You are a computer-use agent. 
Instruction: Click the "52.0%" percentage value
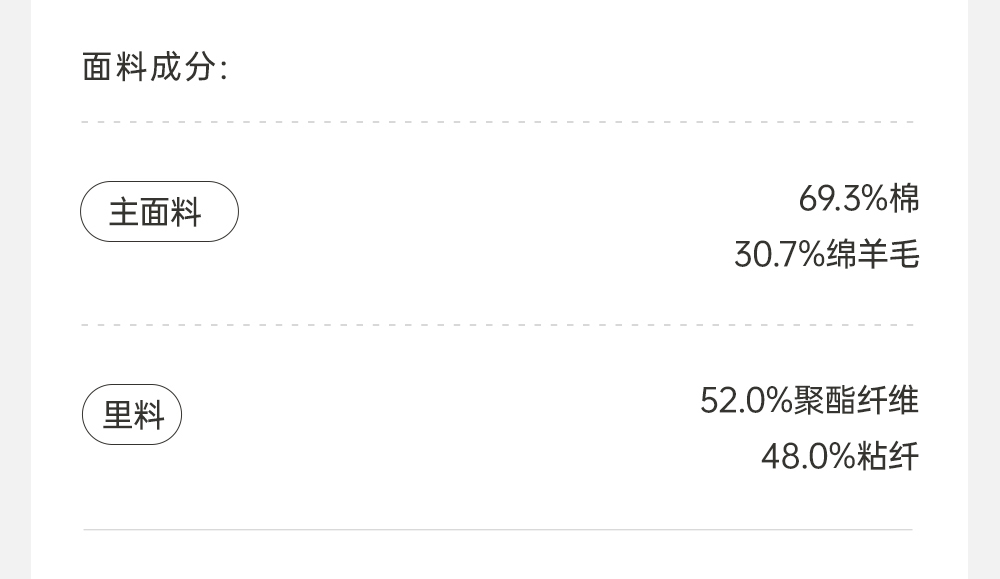pyautogui.click(x=746, y=401)
